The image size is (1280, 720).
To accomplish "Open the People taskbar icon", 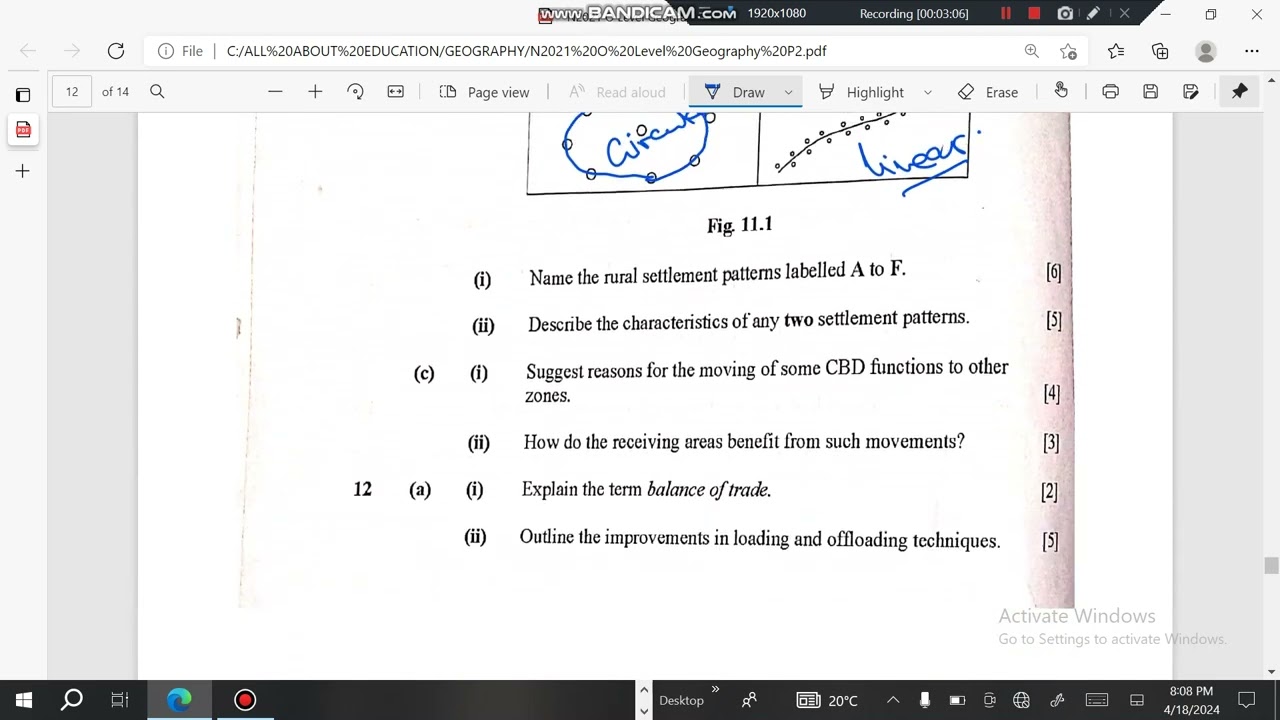I will point(749,700).
